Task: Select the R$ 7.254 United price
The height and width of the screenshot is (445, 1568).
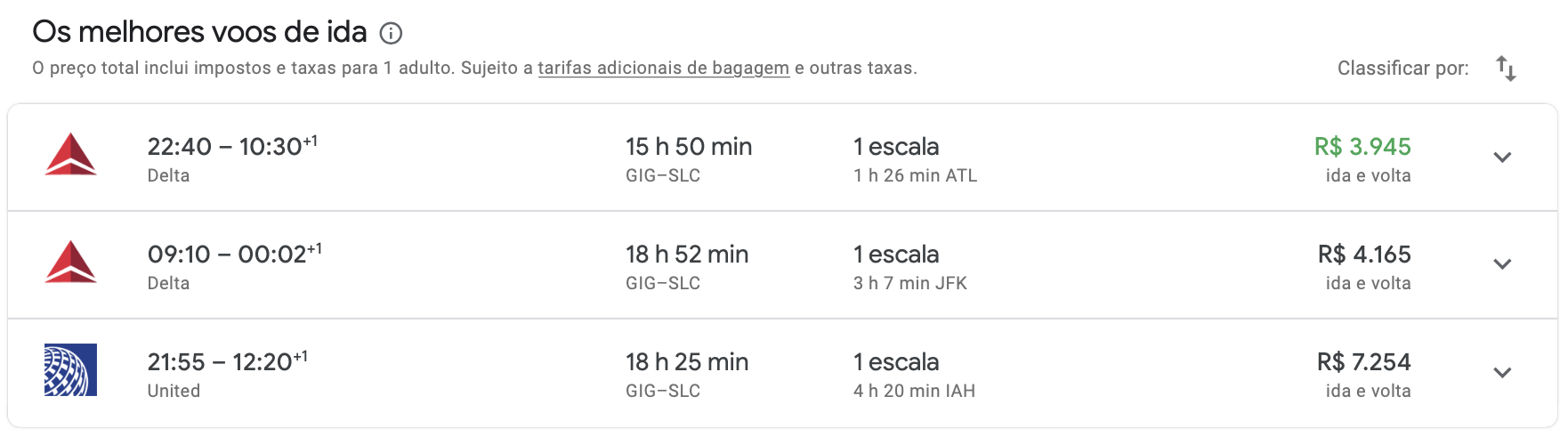Action: tap(1363, 362)
